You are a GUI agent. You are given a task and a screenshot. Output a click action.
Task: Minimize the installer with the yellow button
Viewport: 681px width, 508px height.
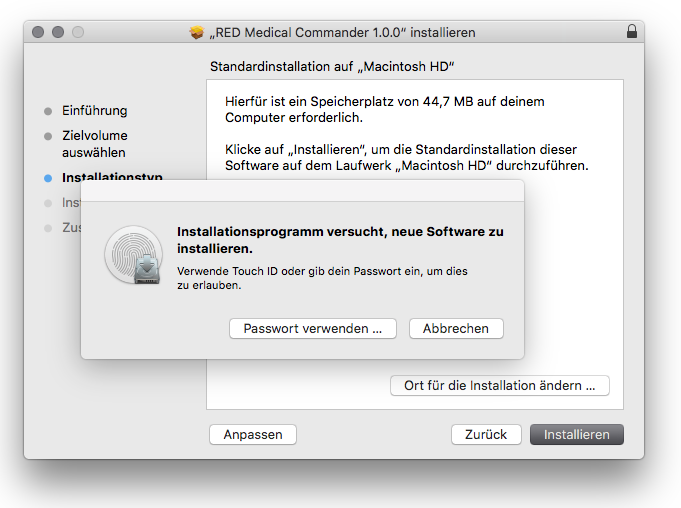58,32
